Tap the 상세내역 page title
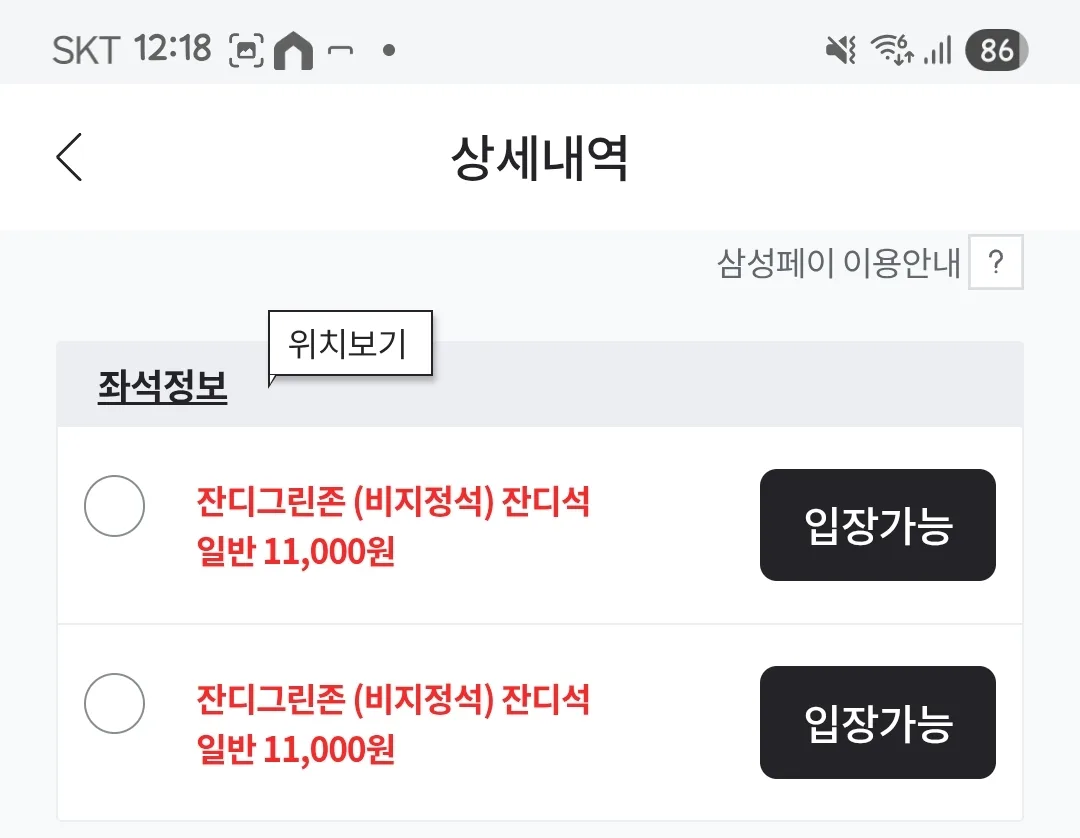 [x=539, y=158]
